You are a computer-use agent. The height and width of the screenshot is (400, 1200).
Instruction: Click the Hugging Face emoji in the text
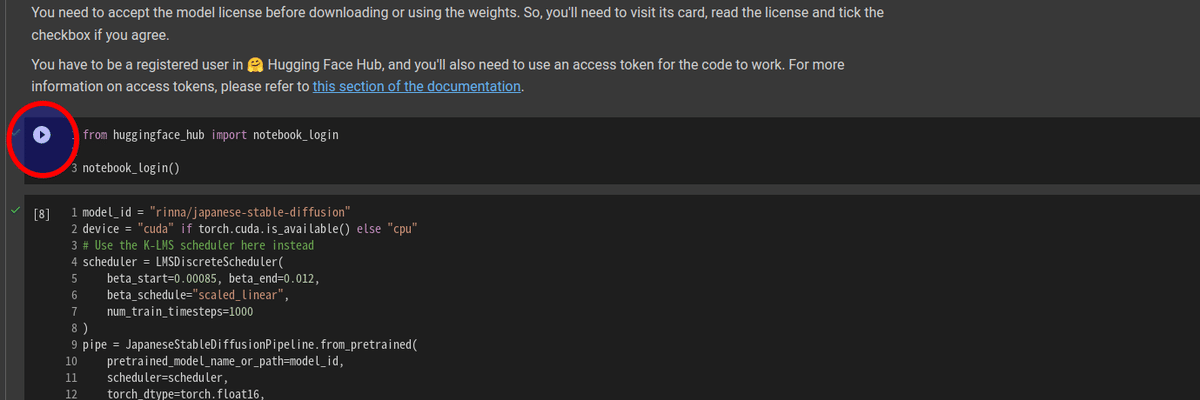coord(255,65)
